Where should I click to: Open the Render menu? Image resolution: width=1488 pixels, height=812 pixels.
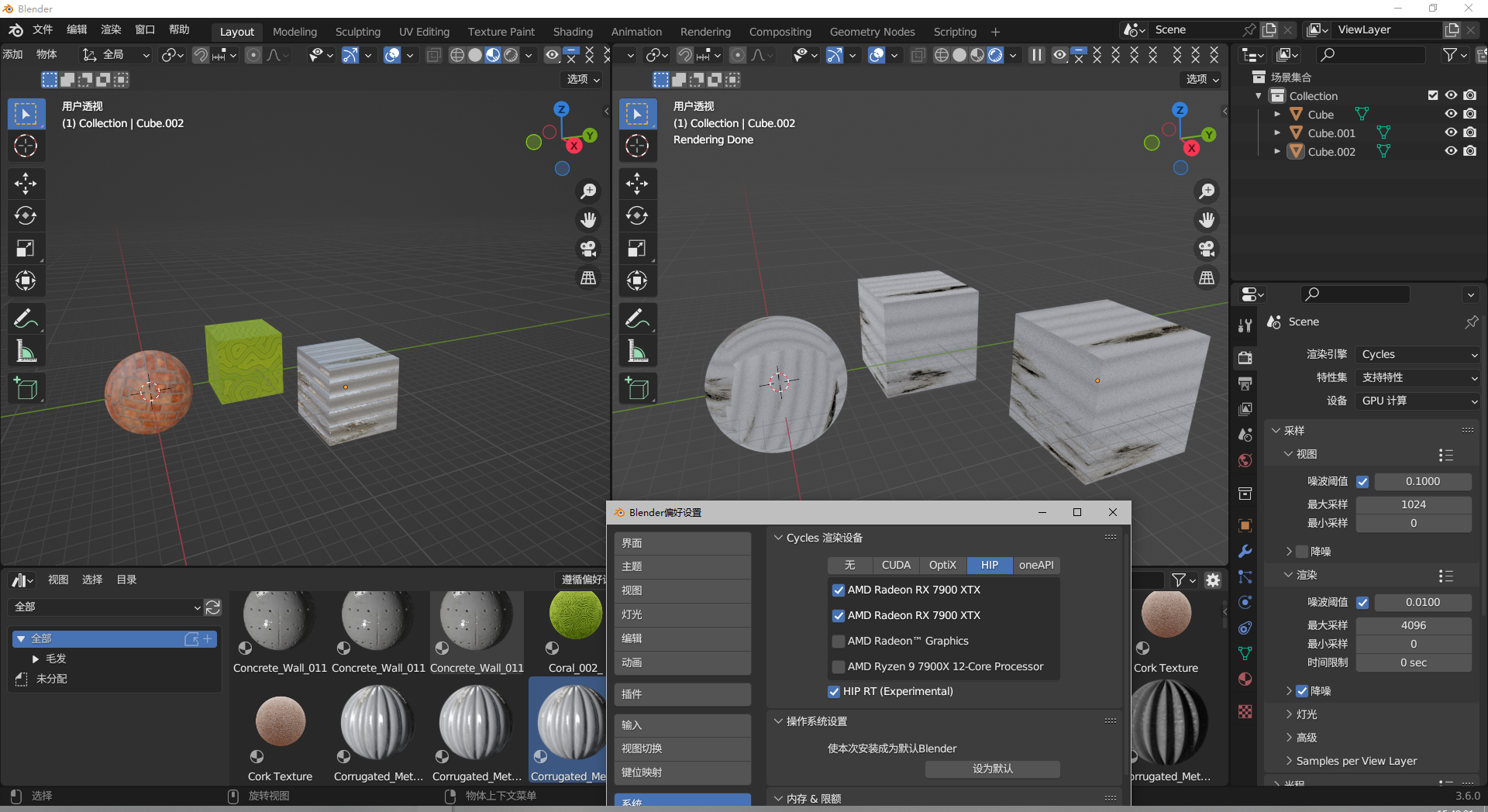[111, 29]
